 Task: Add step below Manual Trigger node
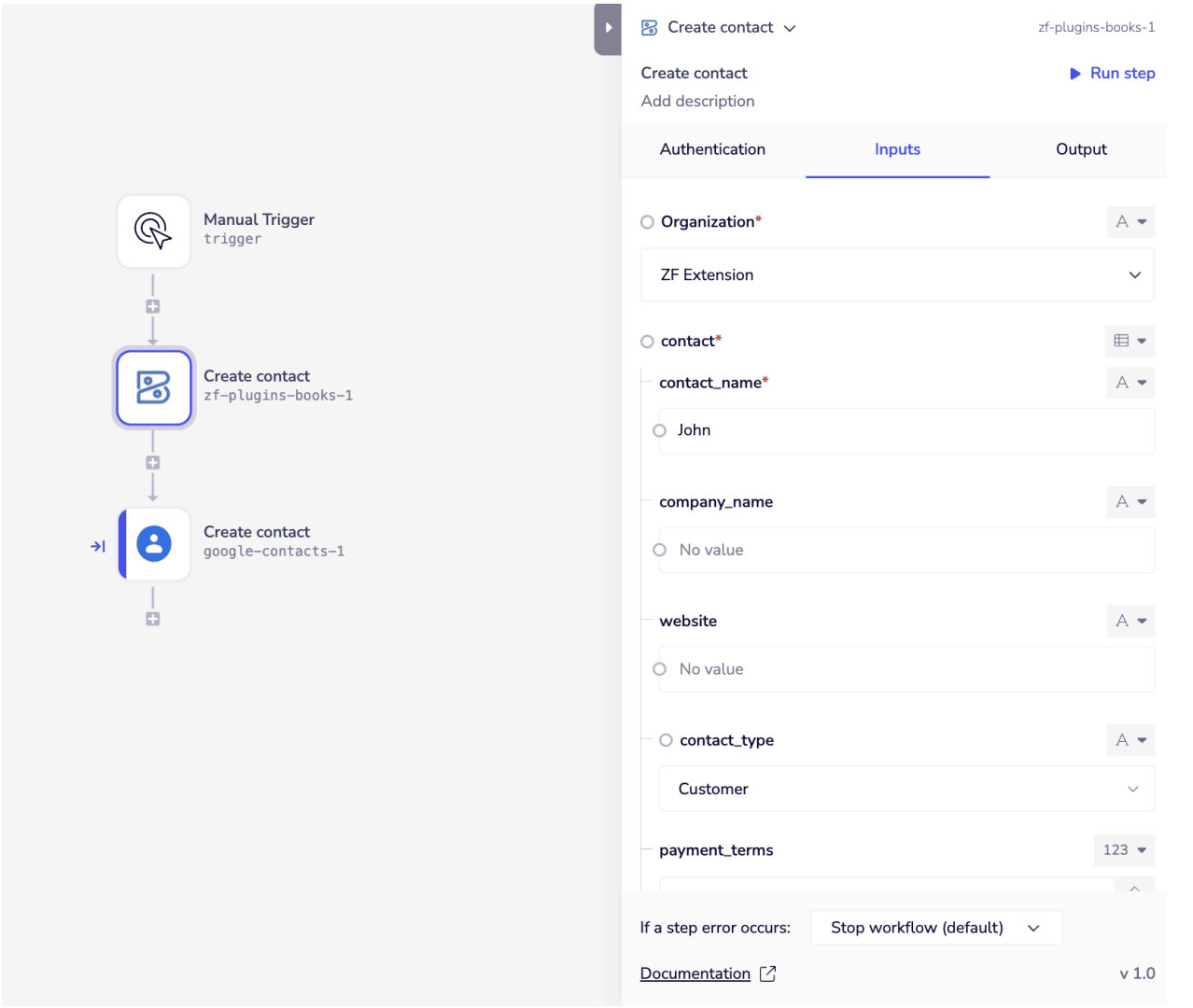click(153, 306)
